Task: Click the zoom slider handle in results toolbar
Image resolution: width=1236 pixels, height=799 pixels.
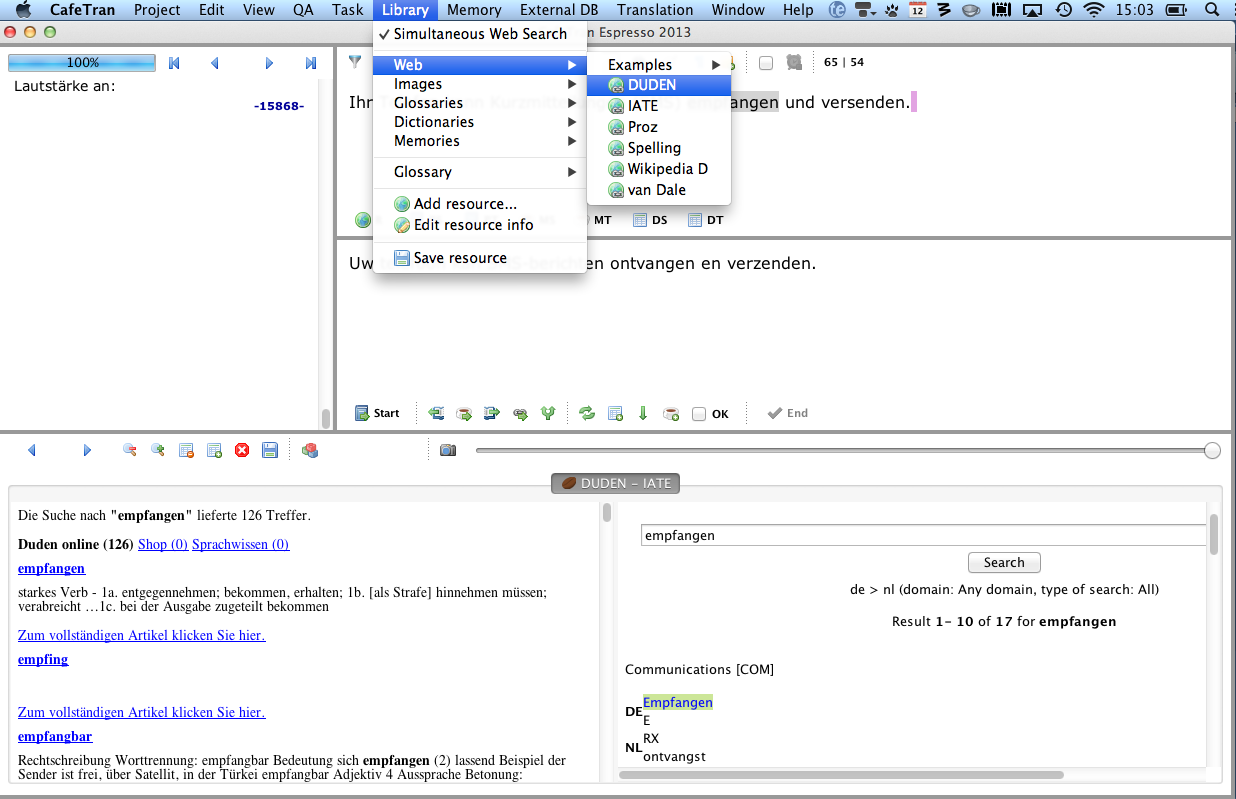Action: [1212, 451]
